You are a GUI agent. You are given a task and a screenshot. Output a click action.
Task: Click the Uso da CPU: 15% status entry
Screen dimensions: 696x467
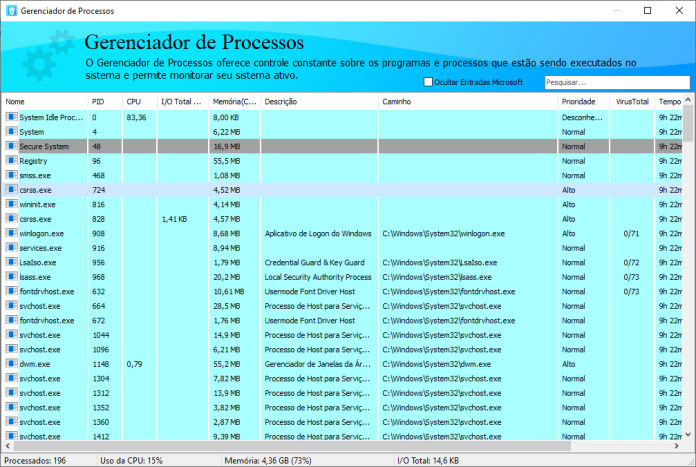(131, 460)
